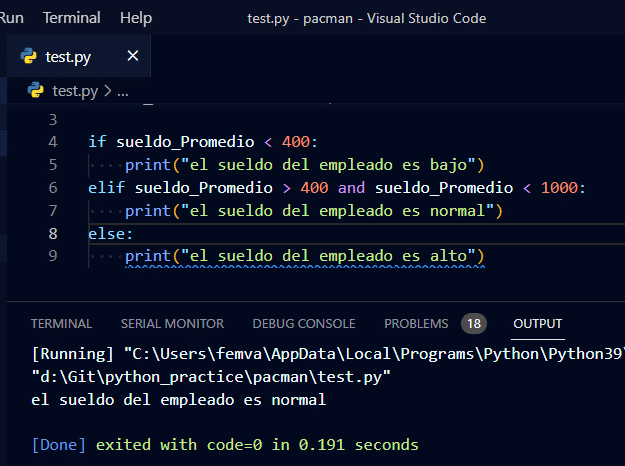Switch to the TERMINAL panel tab
The height and width of the screenshot is (466, 625).
[61, 324]
